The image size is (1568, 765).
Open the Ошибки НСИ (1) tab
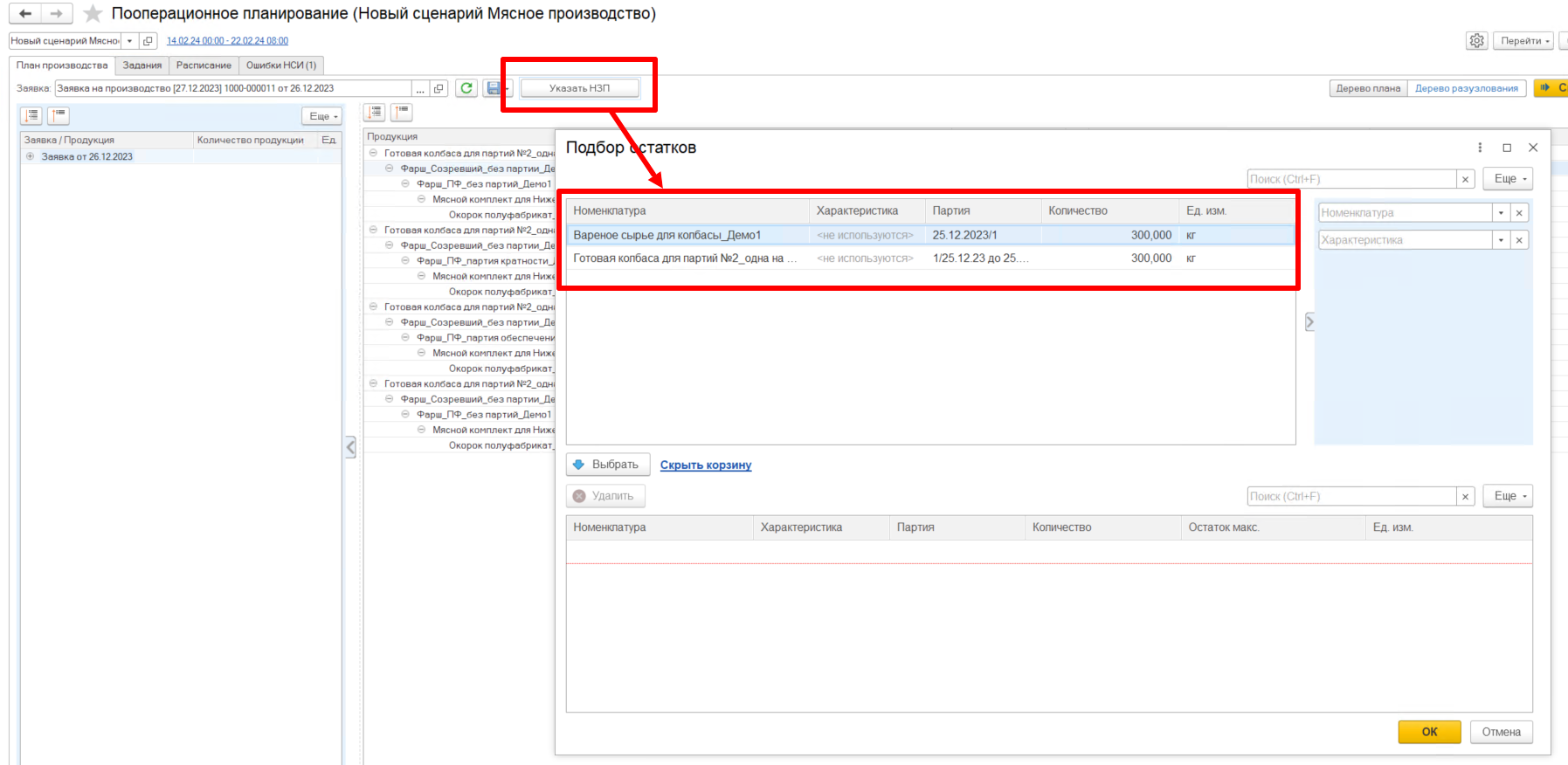(280, 65)
